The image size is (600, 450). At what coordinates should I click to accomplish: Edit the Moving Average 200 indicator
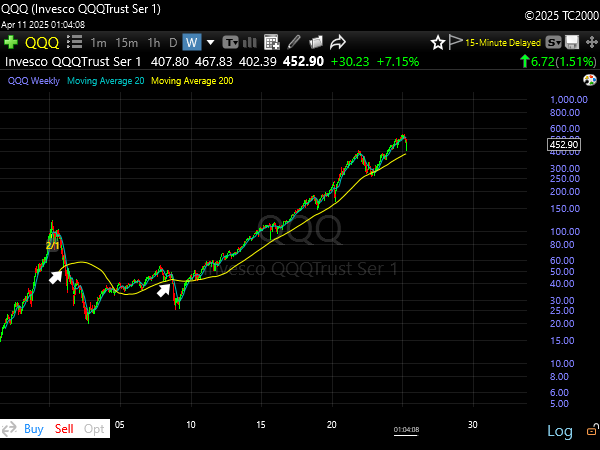(x=192, y=81)
